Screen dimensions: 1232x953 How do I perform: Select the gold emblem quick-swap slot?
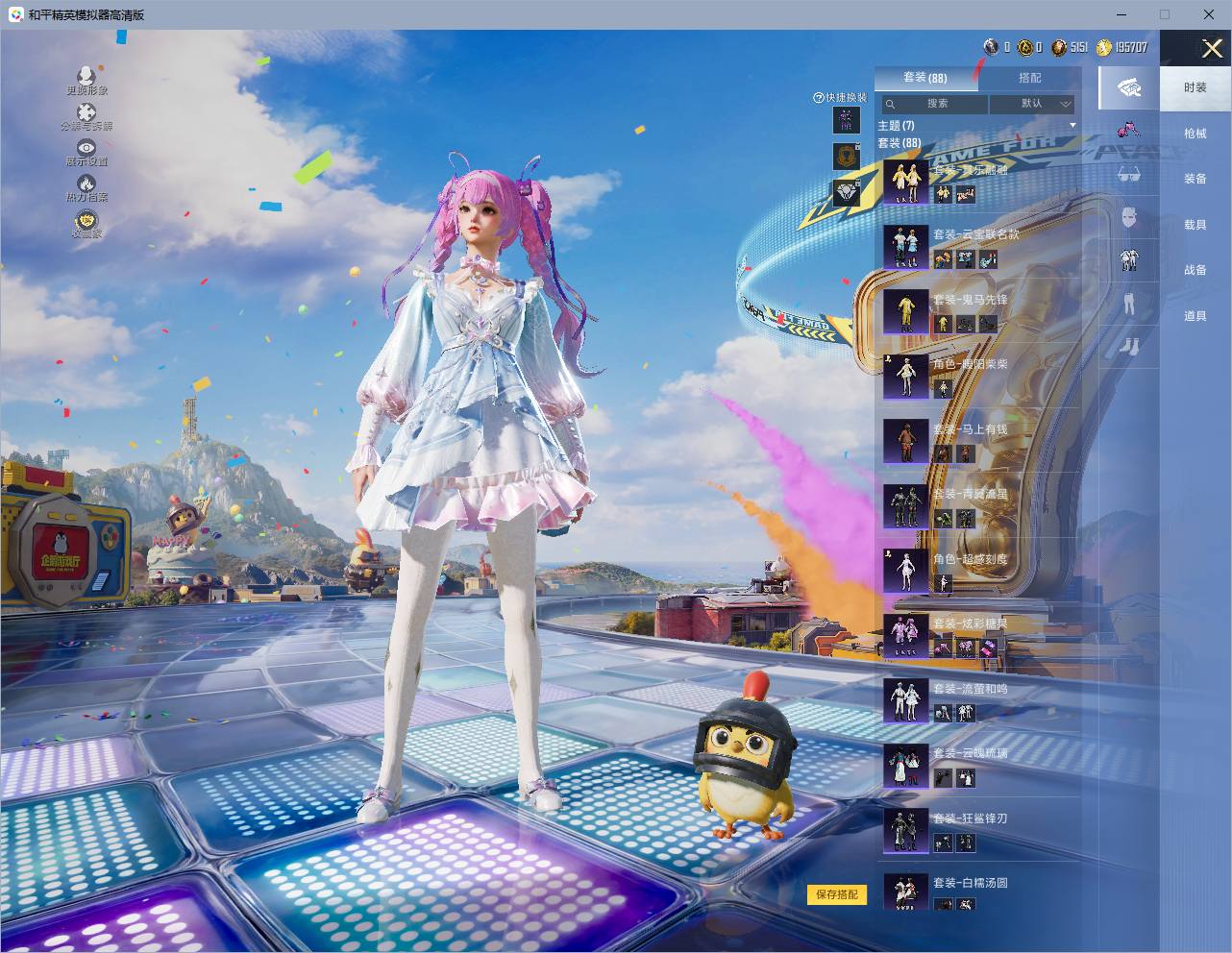pyautogui.click(x=847, y=156)
